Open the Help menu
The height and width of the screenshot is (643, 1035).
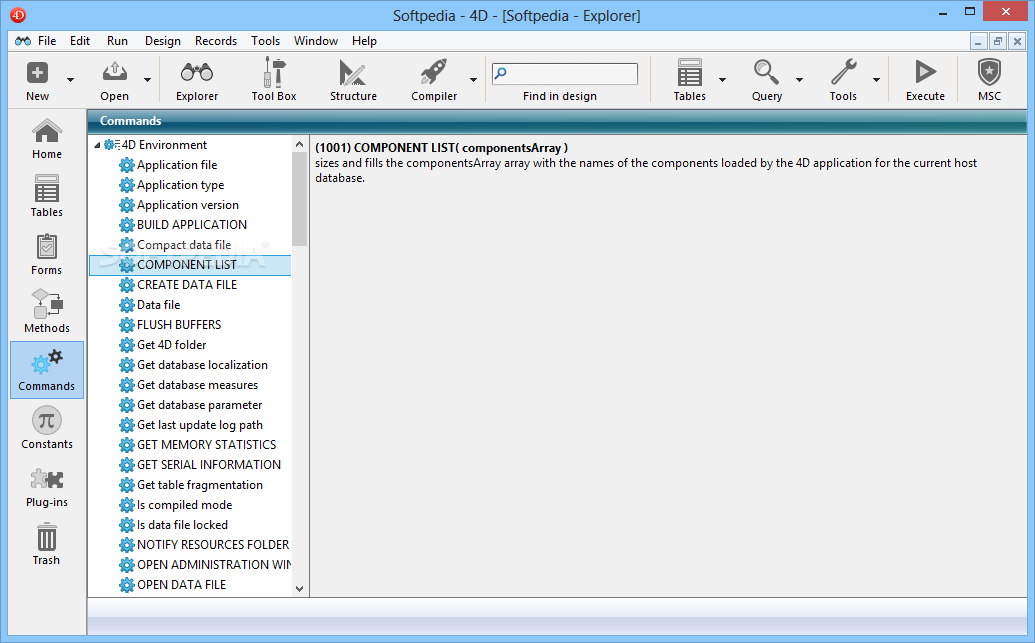click(364, 41)
